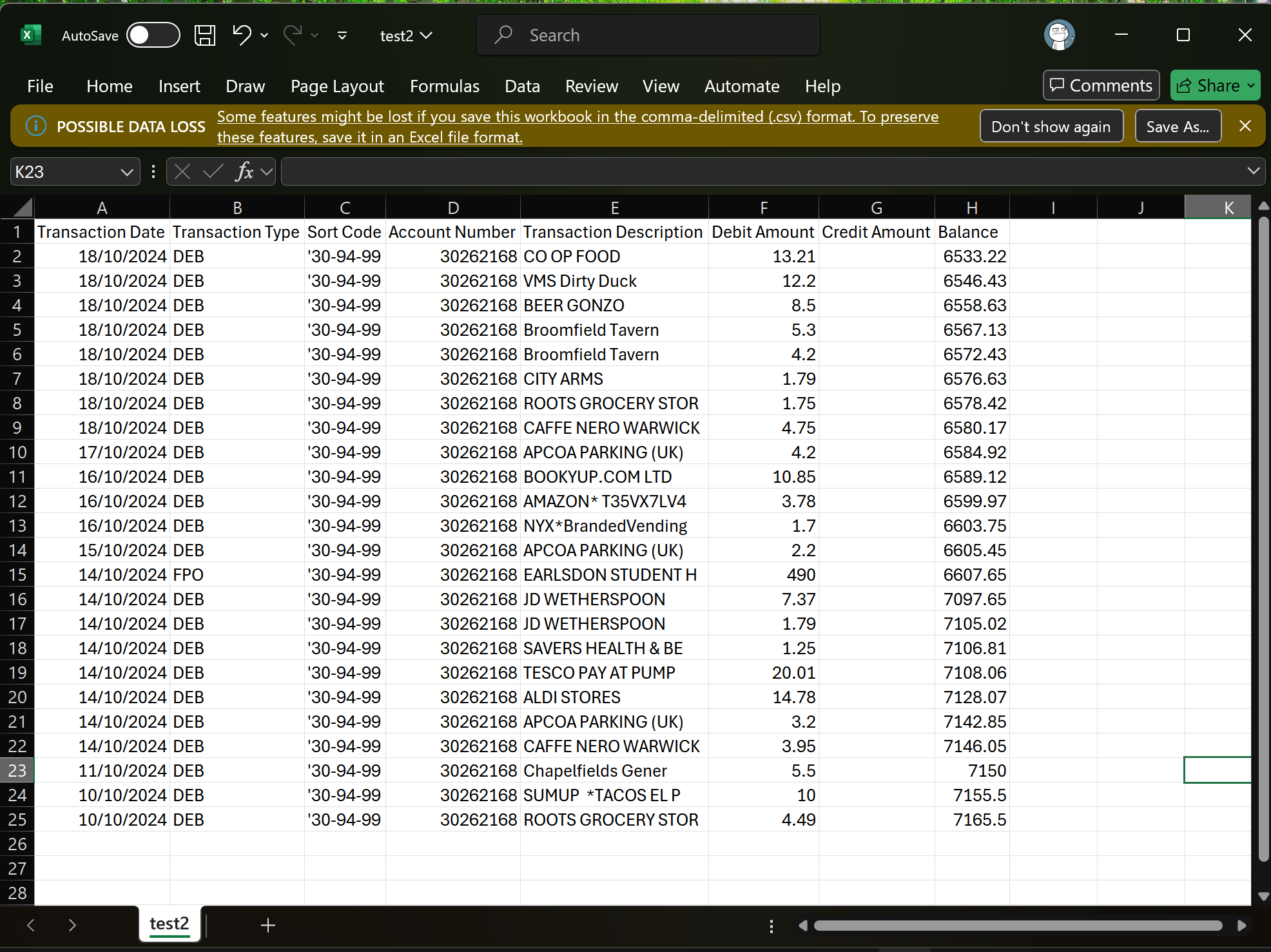The image size is (1271, 952).
Task: Close the data loss warning bar
Action: coord(1245,126)
